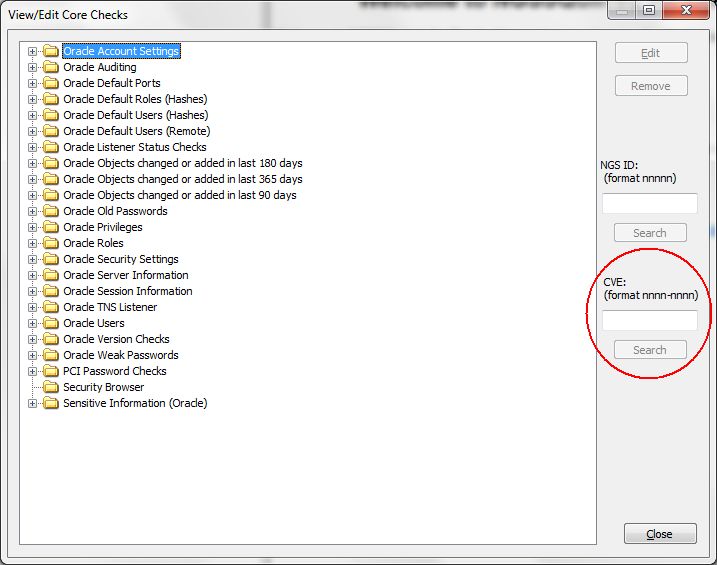
Task: Expand the Oracle Version Checks node
Action: (x=32, y=339)
